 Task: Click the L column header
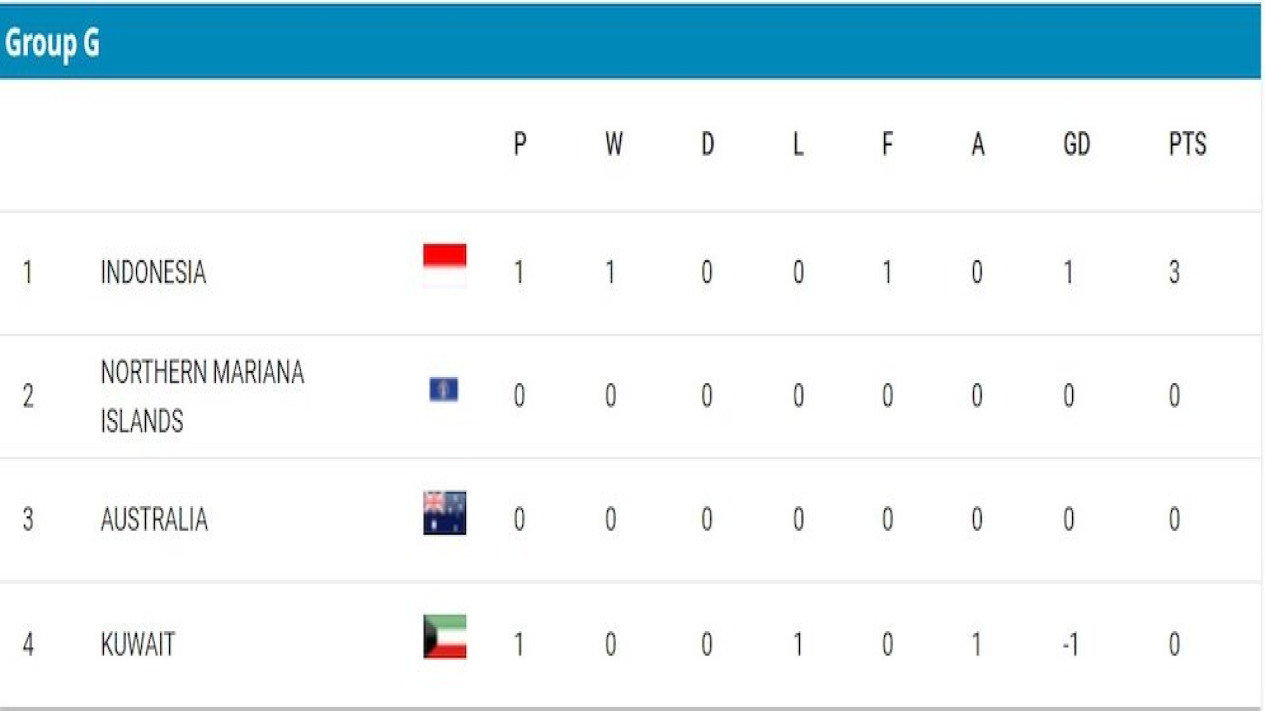coord(798,145)
